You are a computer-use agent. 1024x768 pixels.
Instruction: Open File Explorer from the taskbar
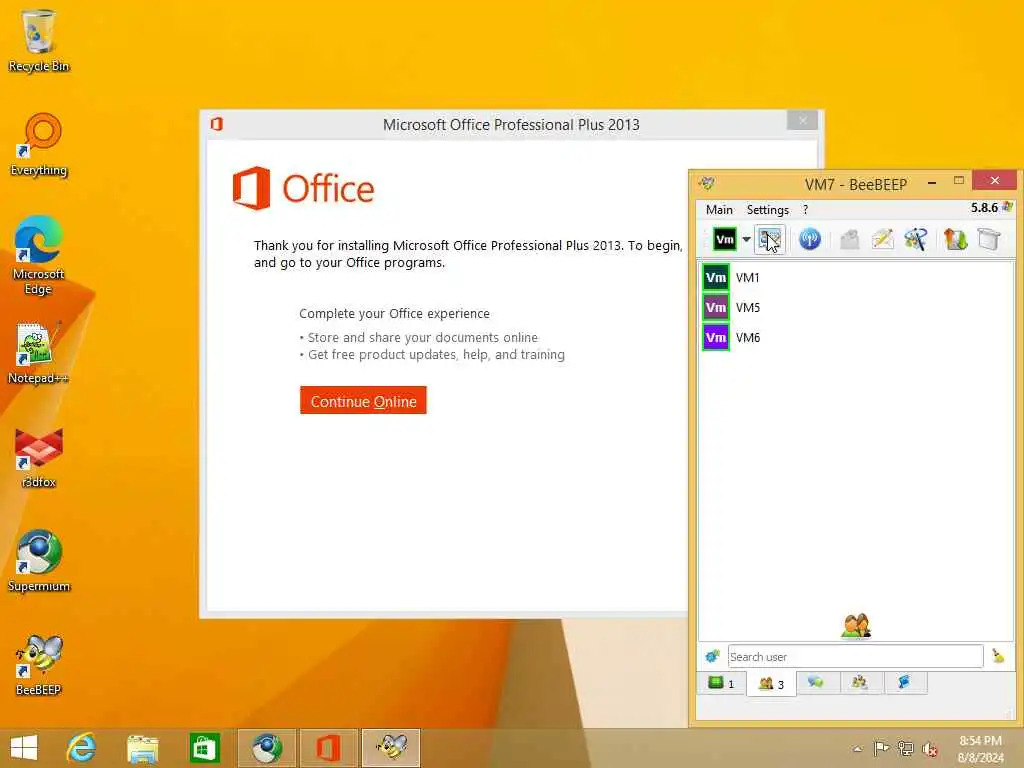(x=143, y=748)
